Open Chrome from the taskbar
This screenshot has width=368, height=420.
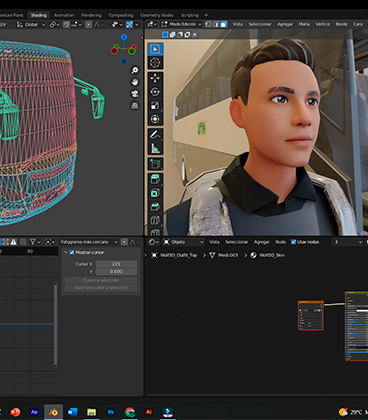[130, 412]
